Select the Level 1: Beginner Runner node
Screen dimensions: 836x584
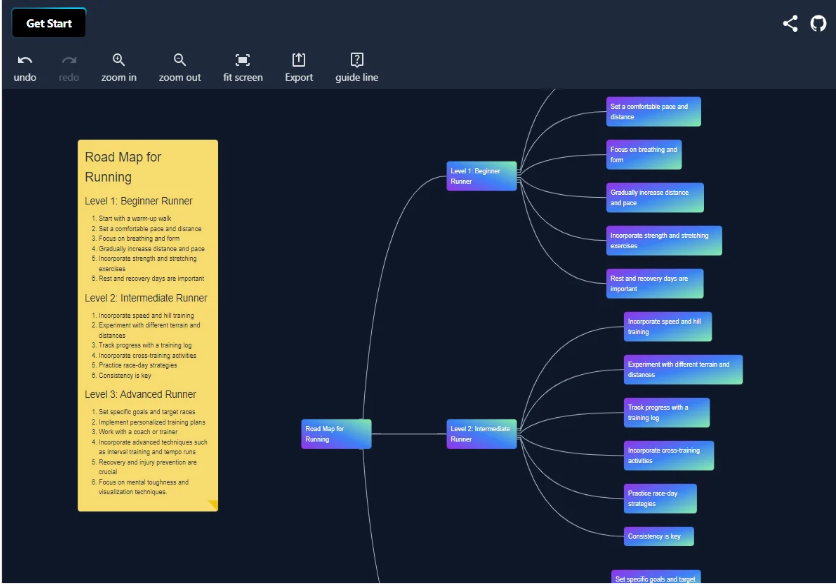(x=481, y=176)
